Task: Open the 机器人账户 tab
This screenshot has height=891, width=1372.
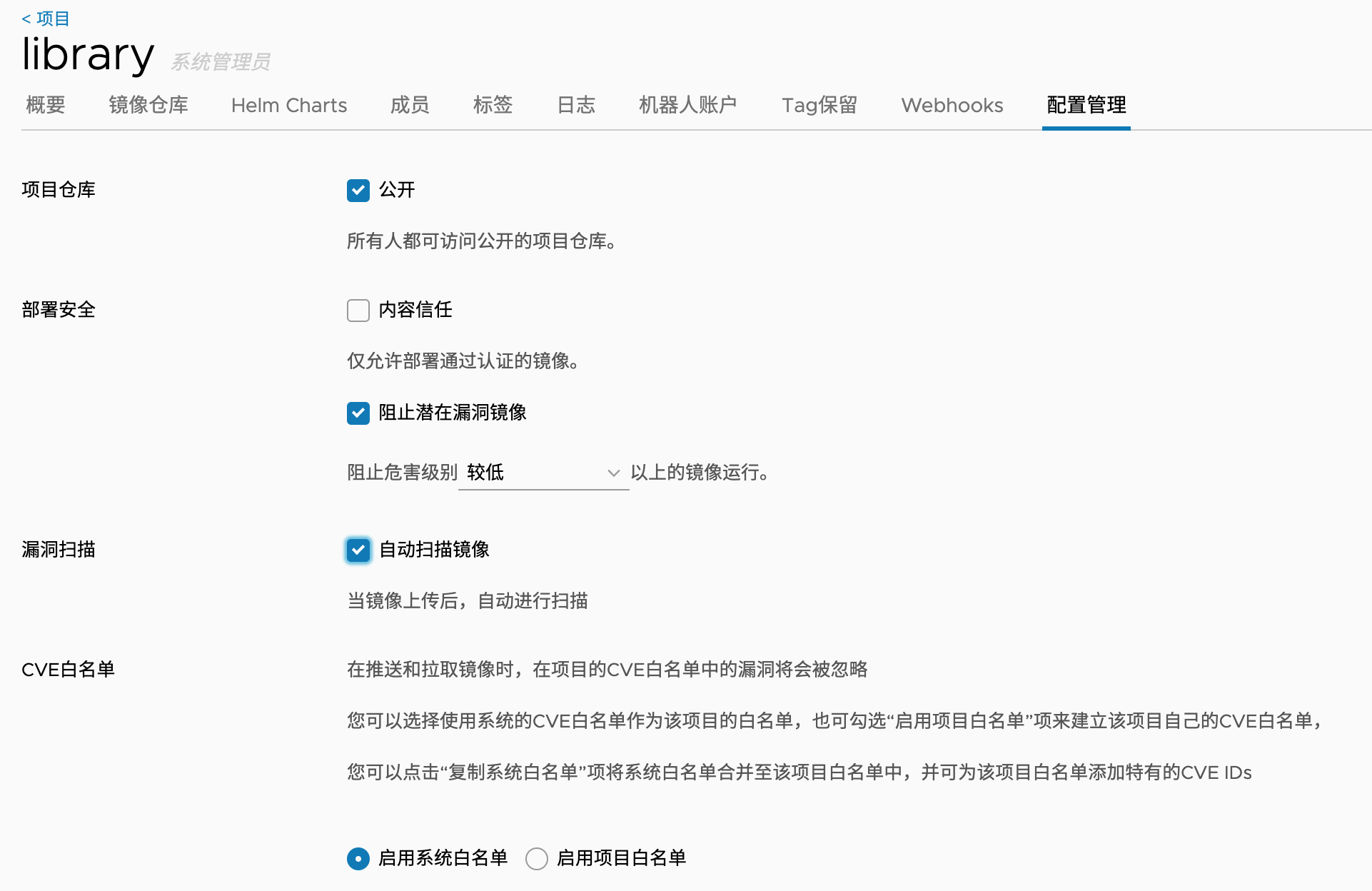Action: [x=687, y=105]
